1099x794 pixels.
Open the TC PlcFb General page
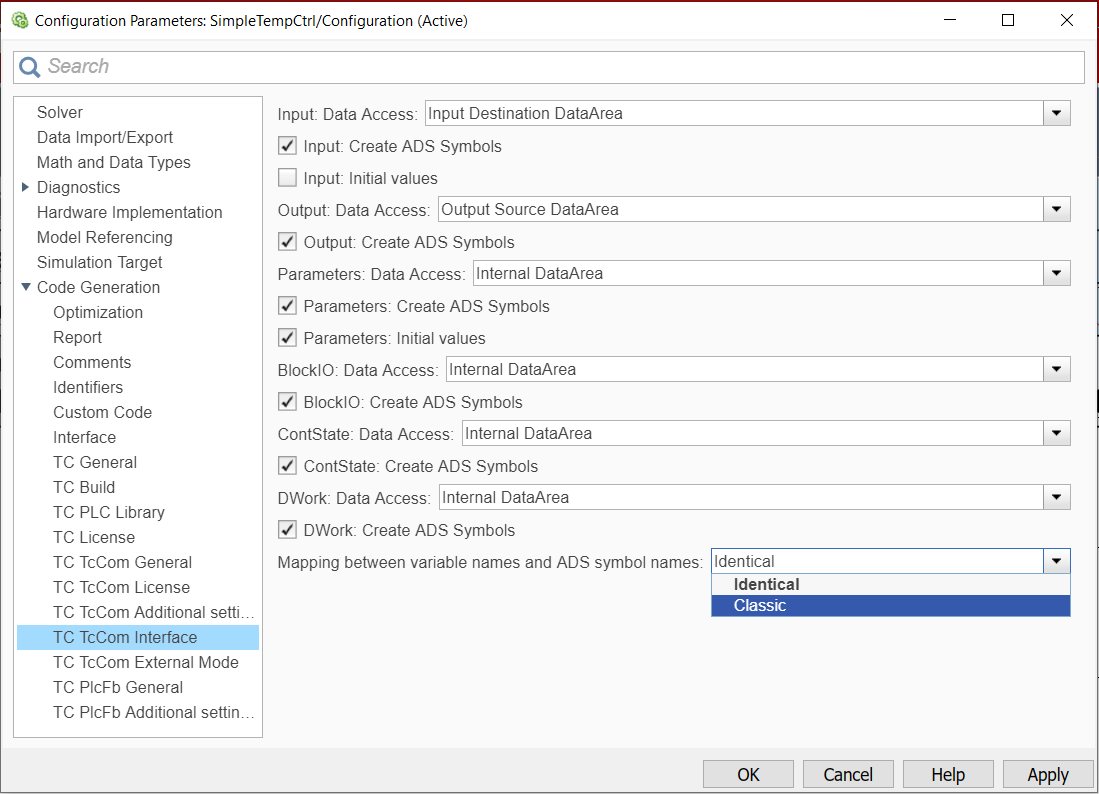(x=118, y=687)
